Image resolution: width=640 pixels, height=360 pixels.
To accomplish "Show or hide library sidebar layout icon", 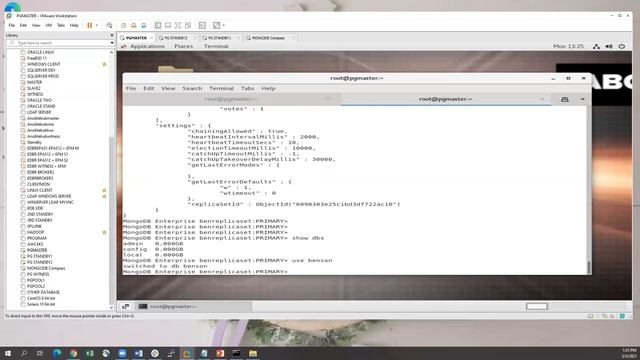I will tap(158, 25).
